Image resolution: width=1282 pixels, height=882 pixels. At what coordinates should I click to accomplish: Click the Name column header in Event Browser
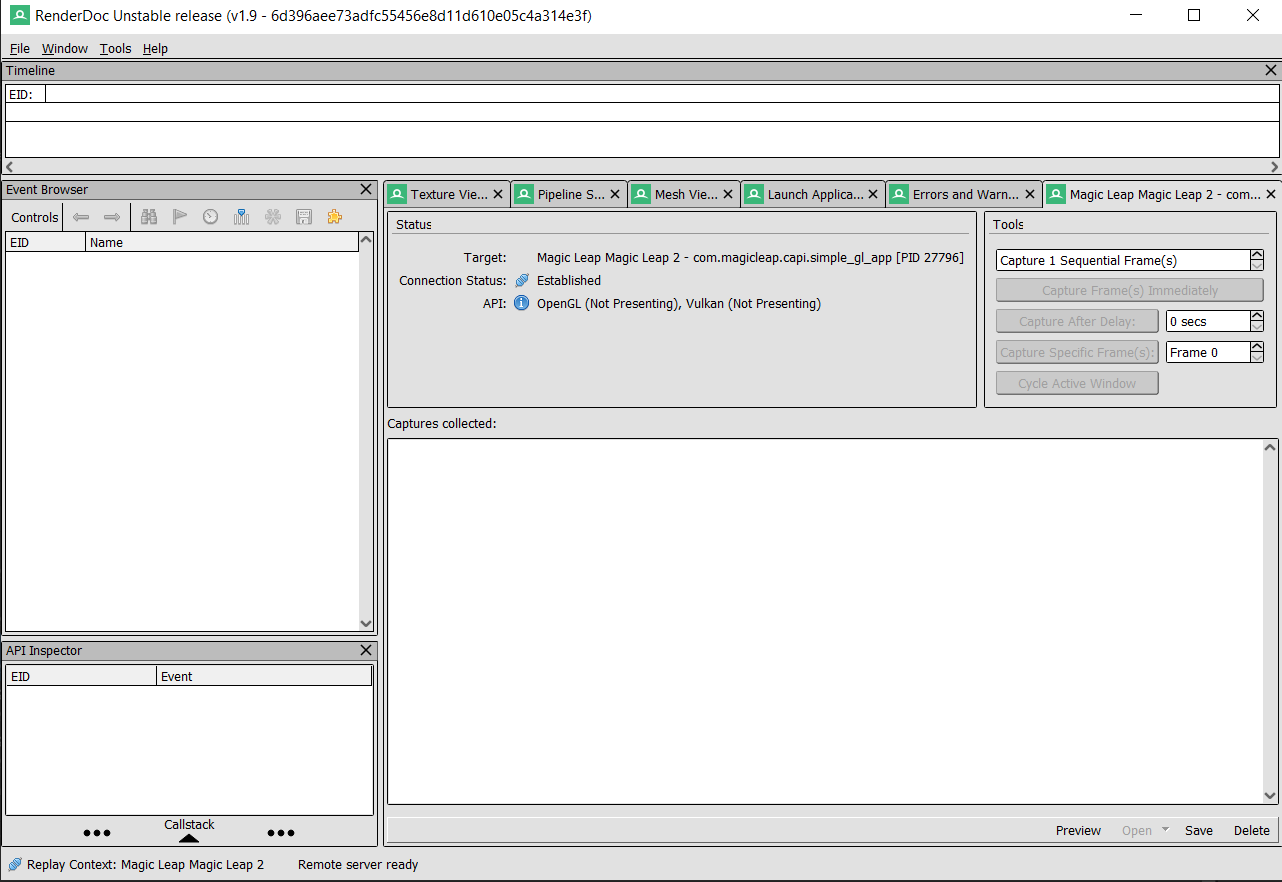221,242
